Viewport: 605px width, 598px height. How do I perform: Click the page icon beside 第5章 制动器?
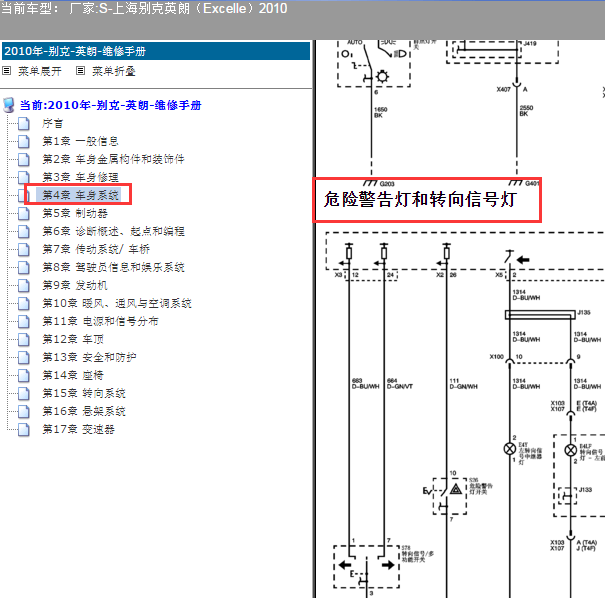click(x=24, y=213)
